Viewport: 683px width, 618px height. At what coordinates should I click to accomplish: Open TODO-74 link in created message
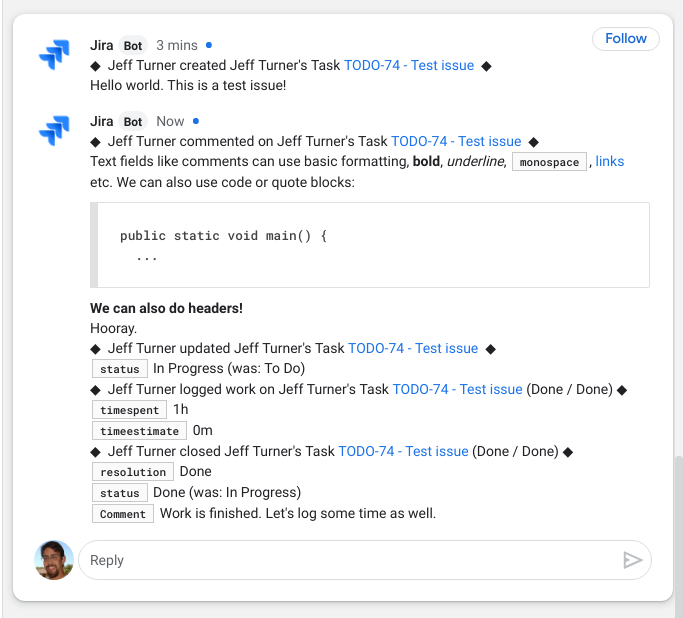click(409, 66)
